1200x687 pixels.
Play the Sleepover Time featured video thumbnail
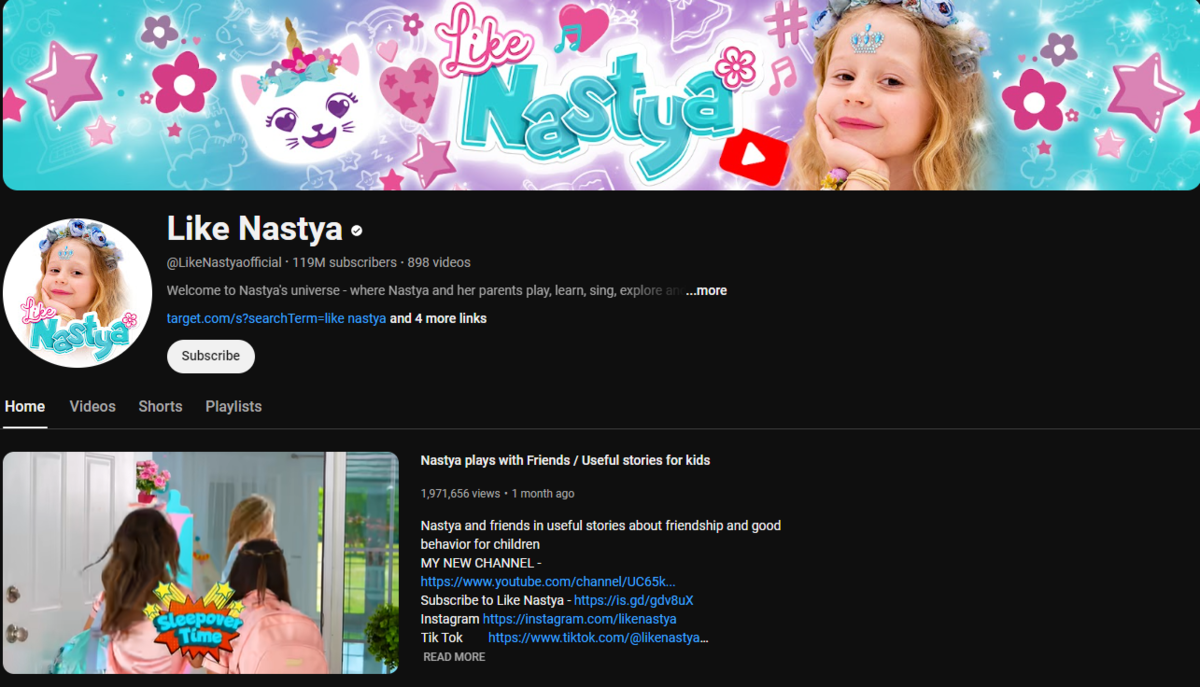click(x=201, y=563)
